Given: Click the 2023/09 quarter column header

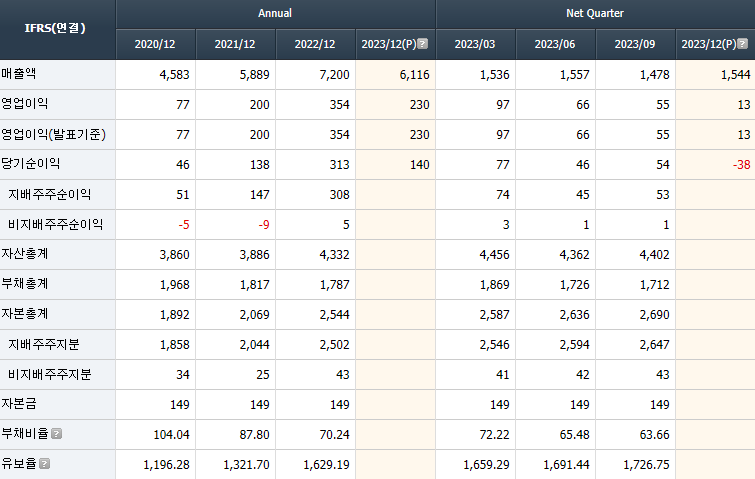Looking at the screenshot, I should 635,44.
